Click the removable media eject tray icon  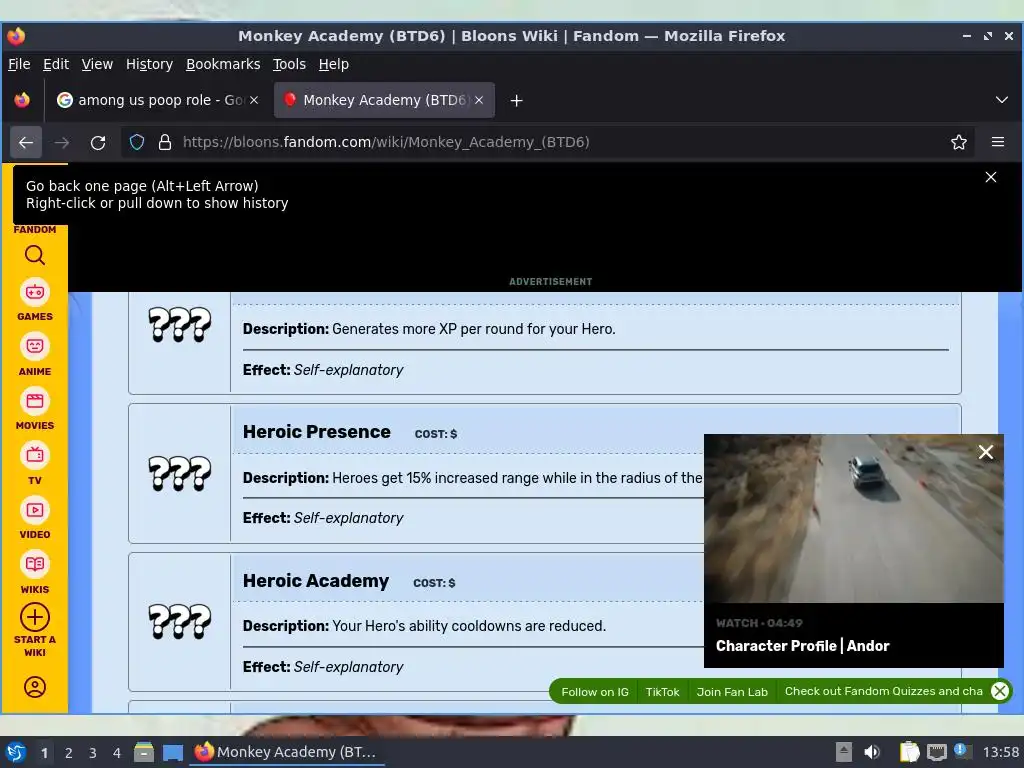pos(844,752)
